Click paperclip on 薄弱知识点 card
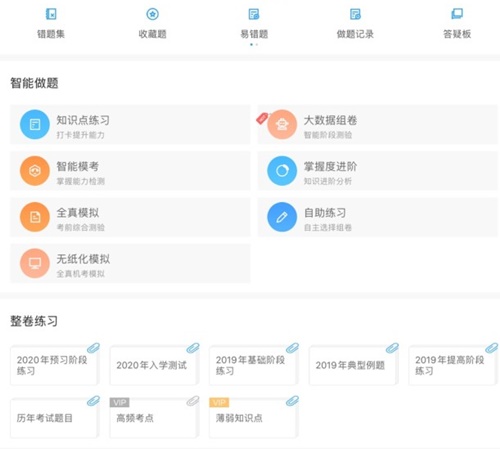 point(292,401)
